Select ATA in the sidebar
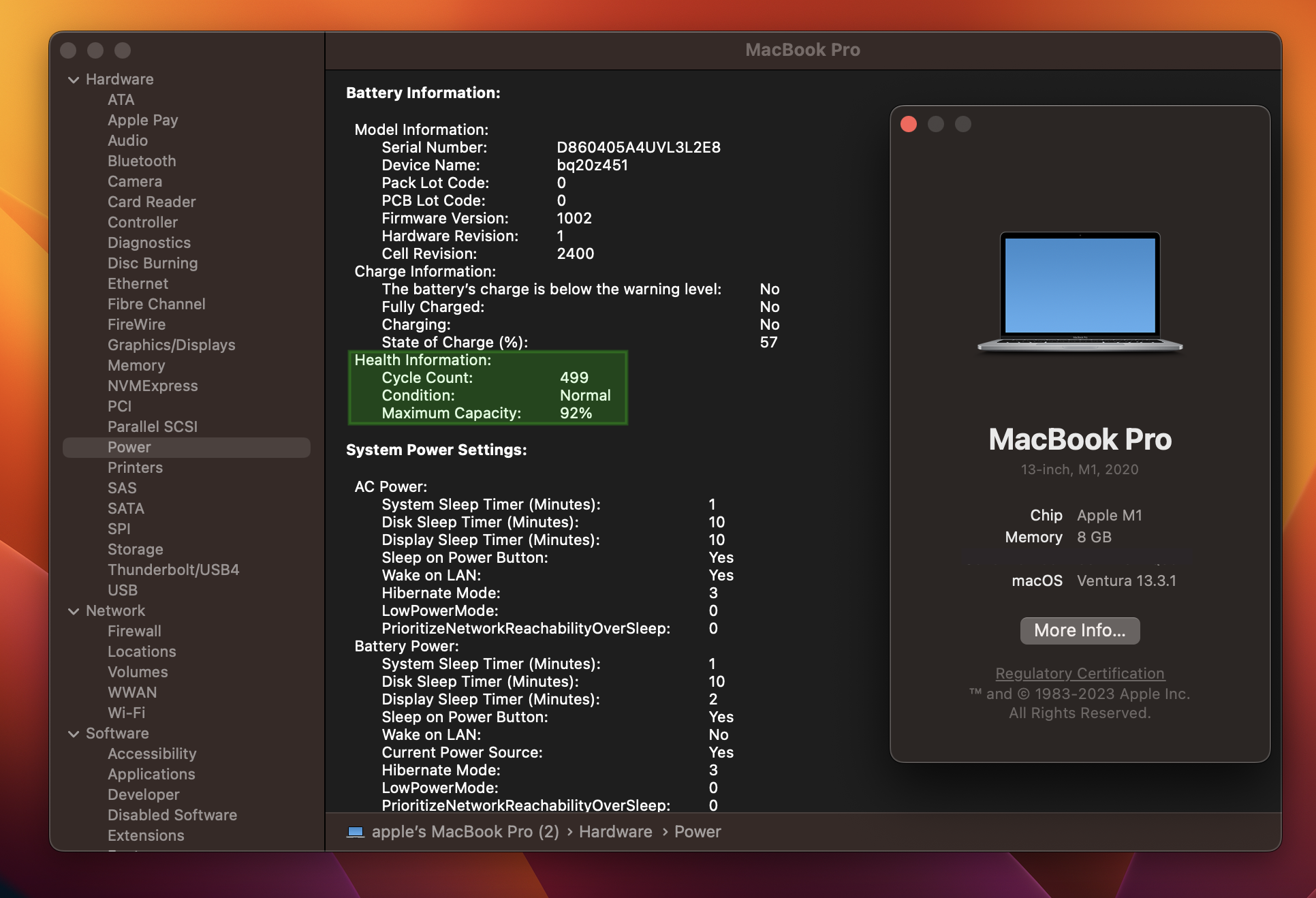This screenshot has width=1316, height=898. click(121, 99)
